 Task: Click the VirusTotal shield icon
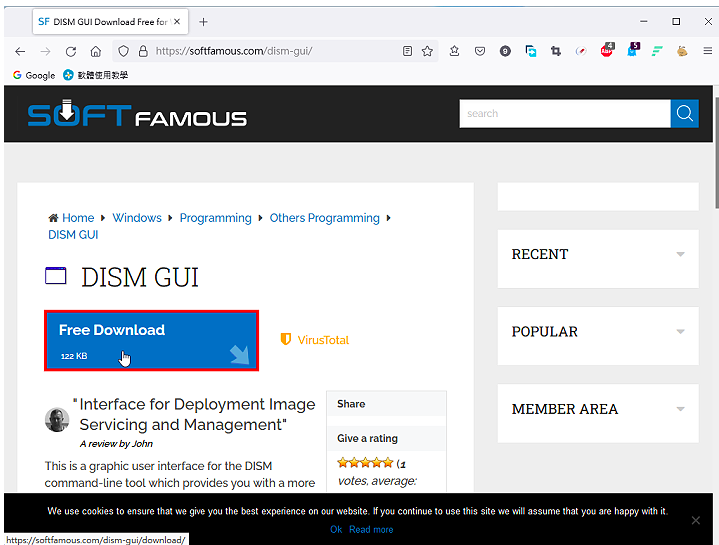(286, 339)
